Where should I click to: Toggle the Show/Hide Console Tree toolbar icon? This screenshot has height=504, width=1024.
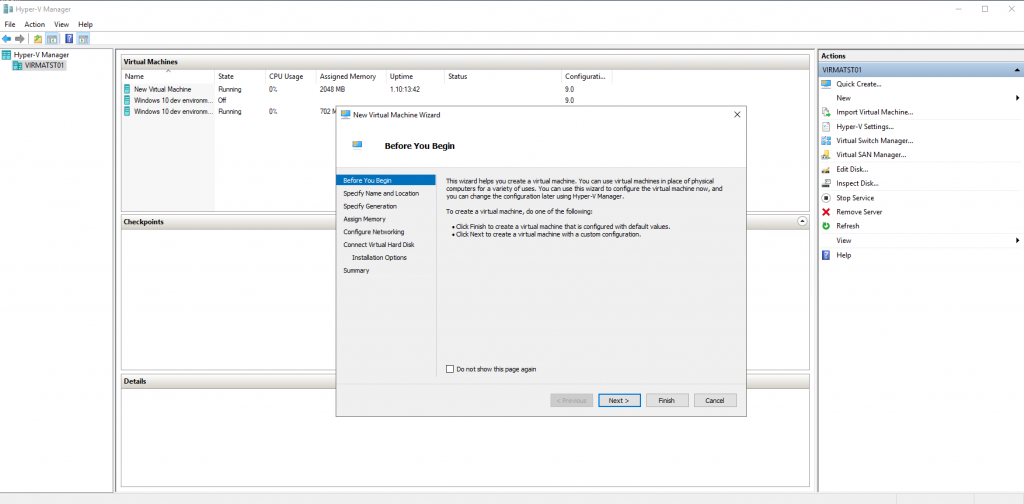[52, 39]
